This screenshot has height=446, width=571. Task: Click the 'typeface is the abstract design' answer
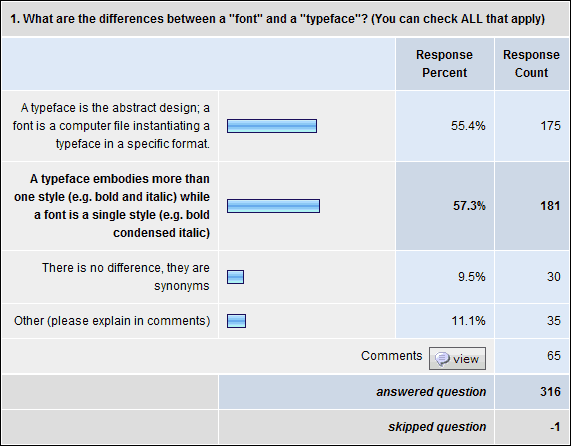tap(111, 126)
